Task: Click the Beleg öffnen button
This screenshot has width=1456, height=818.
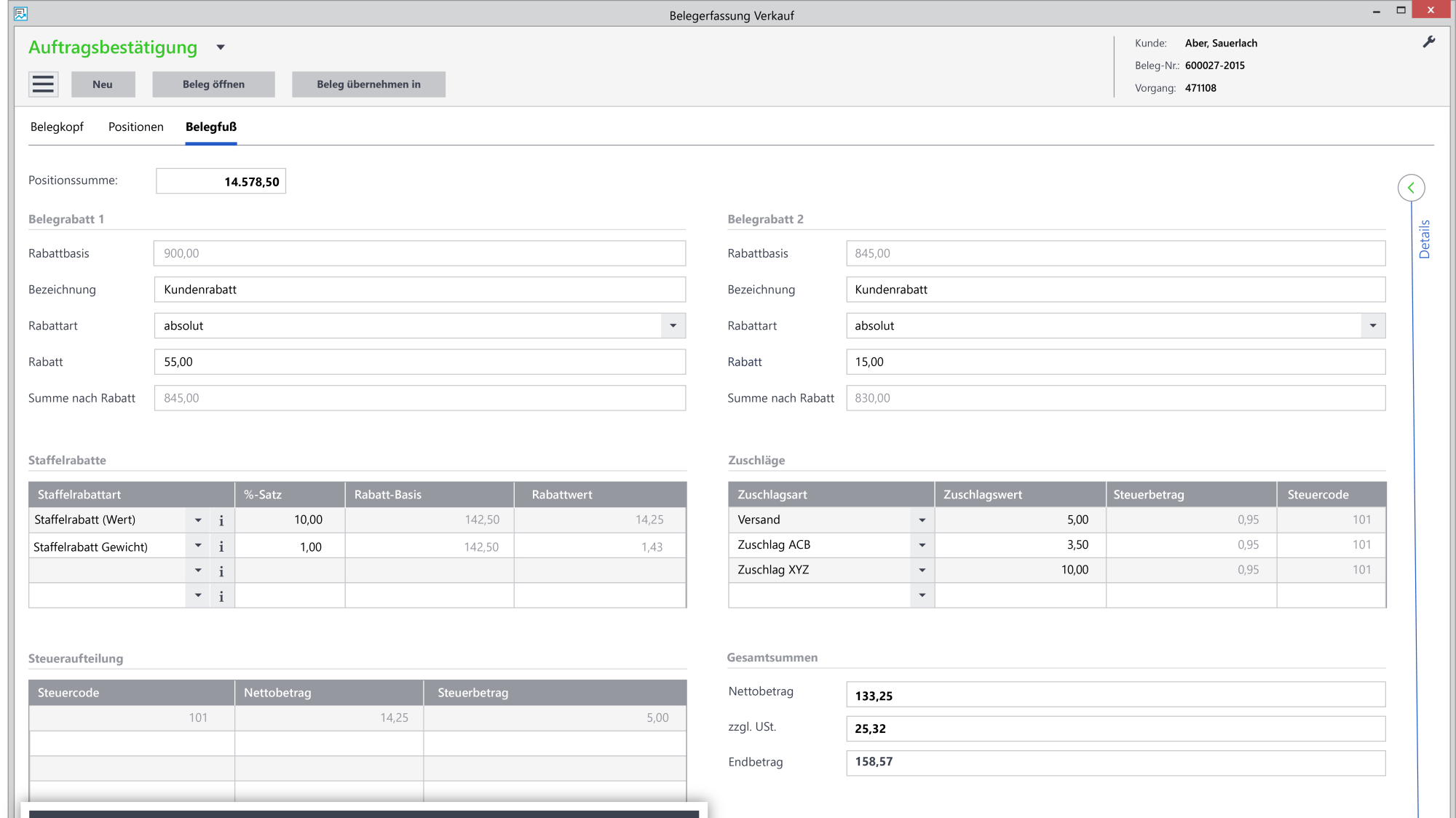Action: point(213,84)
